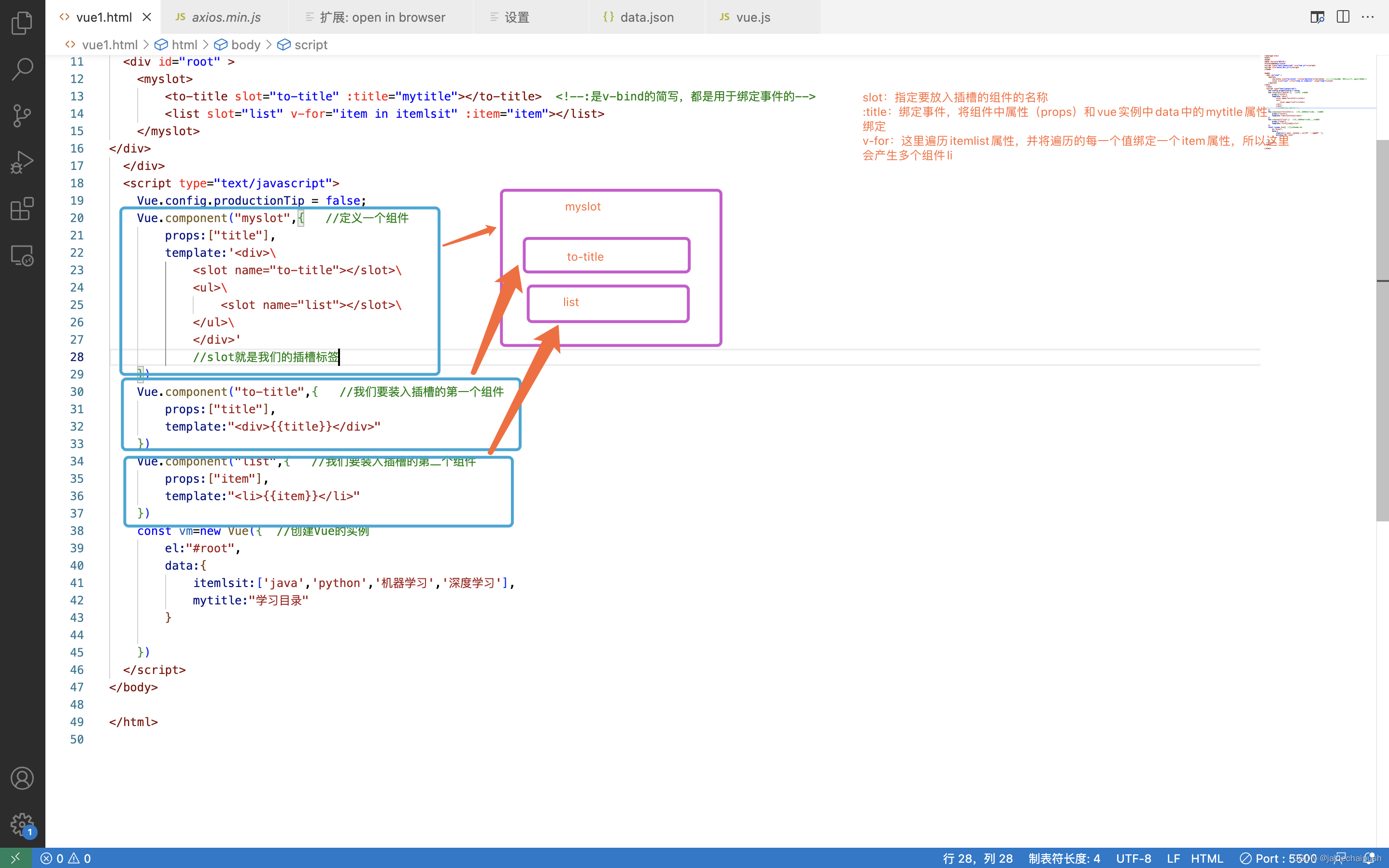Click 'template:"<div>{{title}}</div>"' line

pos(273,427)
